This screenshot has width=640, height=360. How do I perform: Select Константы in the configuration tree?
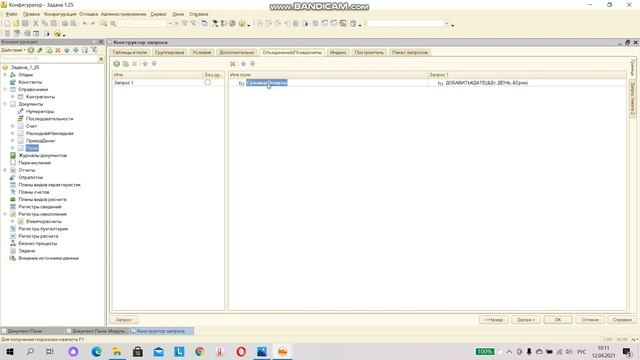(30, 82)
